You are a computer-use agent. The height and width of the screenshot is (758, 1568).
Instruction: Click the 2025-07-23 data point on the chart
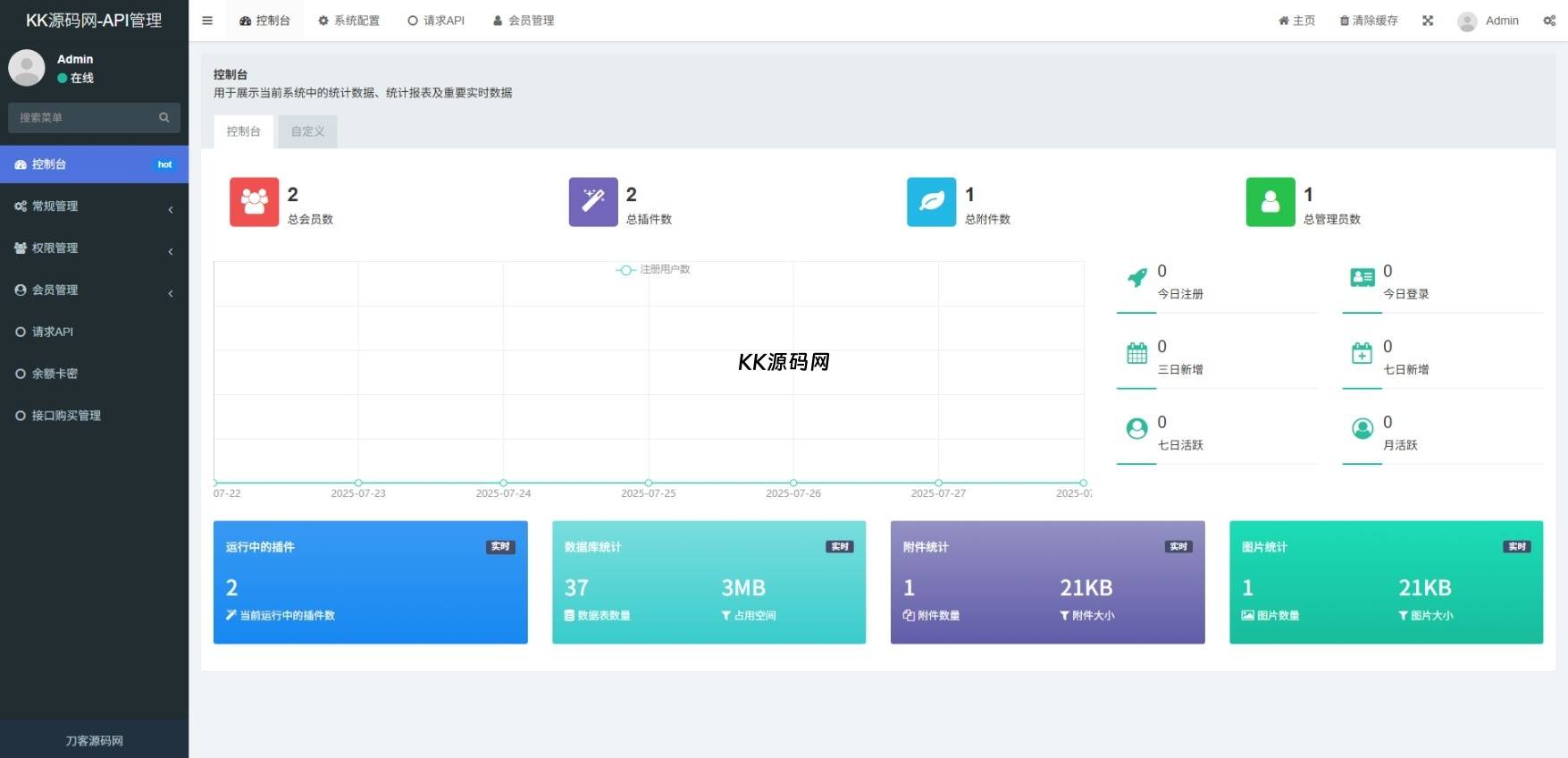click(358, 483)
